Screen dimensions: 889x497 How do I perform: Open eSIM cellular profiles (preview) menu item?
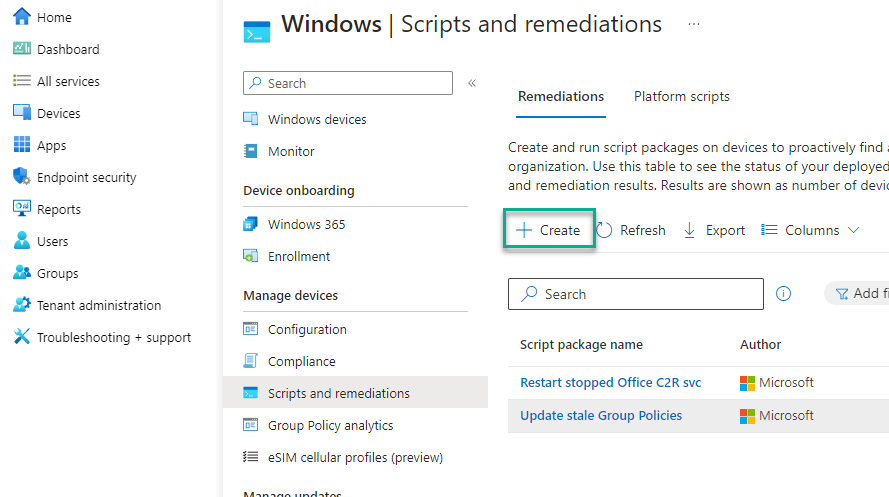click(x=355, y=457)
